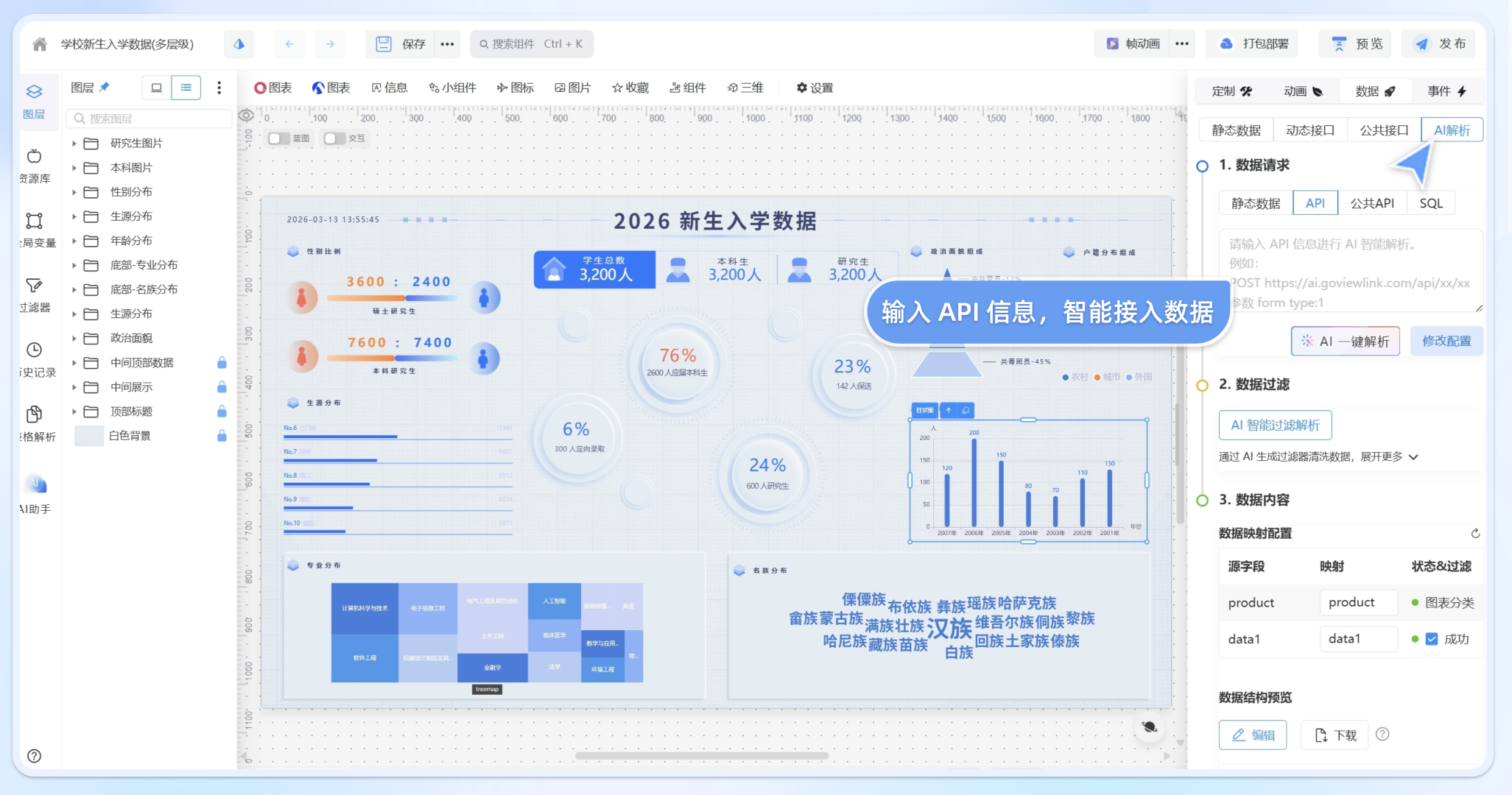Click the 发布 publish button
The width and height of the screenshot is (1512, 795).
1440,43
